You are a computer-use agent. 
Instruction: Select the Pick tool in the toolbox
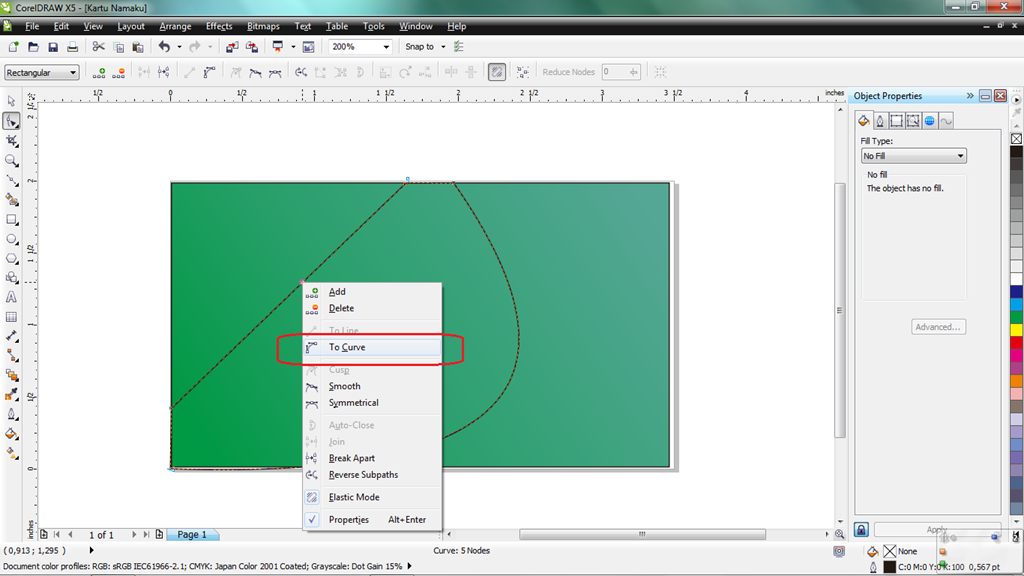pos(12,101)
